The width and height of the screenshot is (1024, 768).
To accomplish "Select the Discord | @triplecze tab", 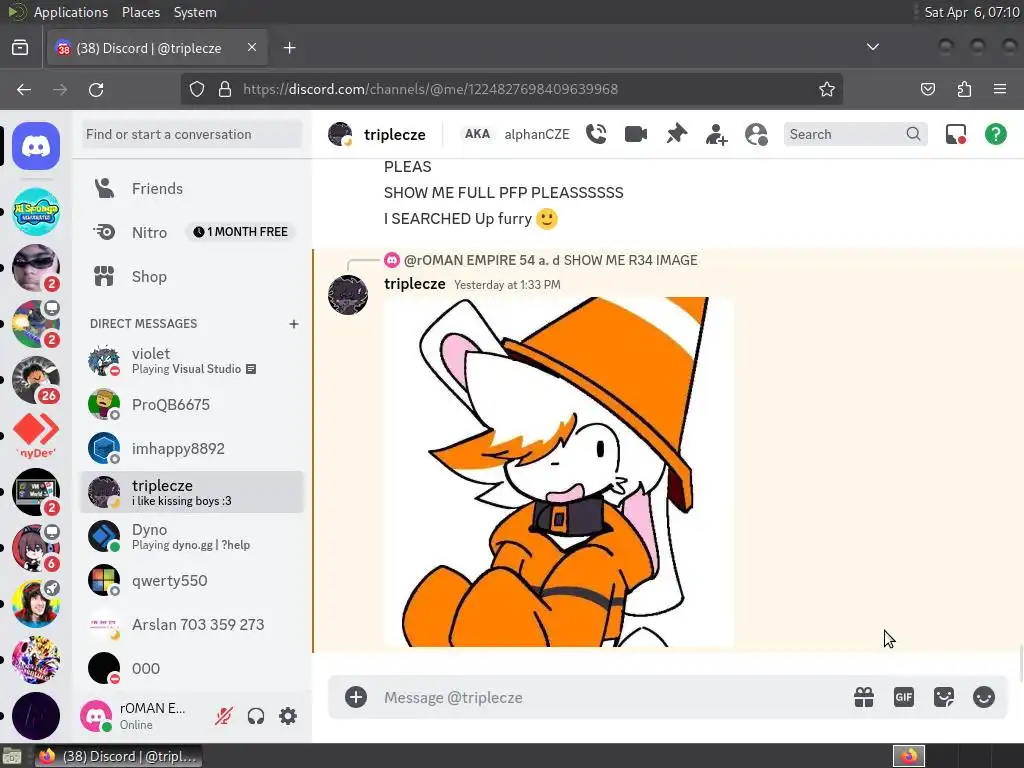I will [157, 48].
